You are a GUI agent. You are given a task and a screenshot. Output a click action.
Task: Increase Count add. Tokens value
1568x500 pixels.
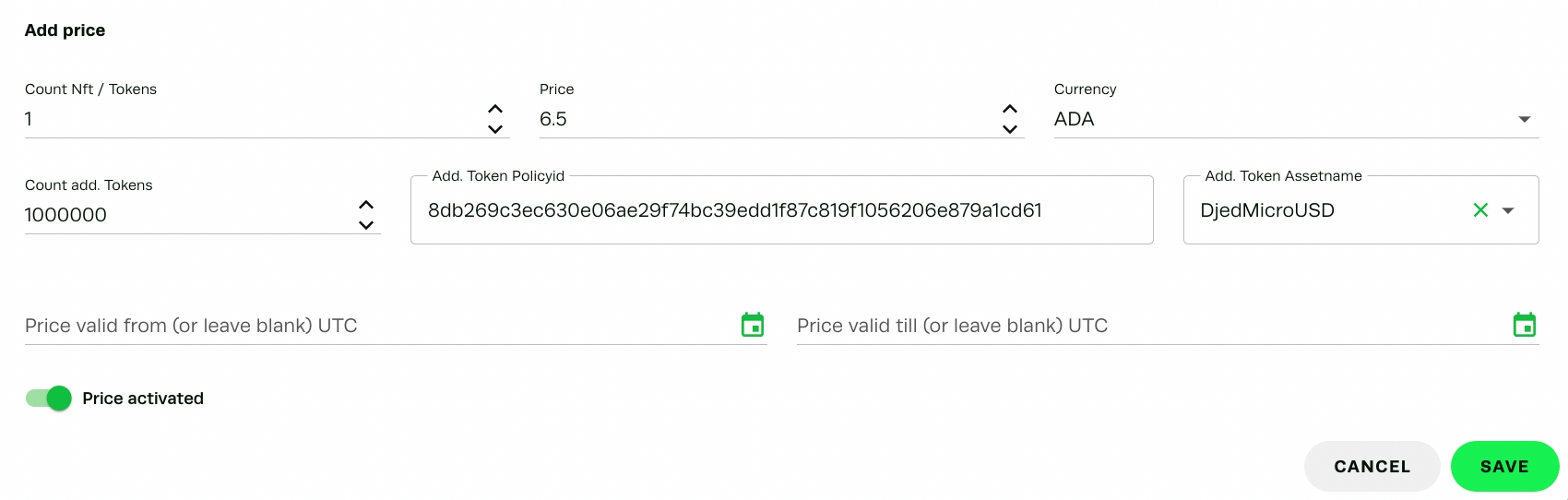(x=366, y=205)
